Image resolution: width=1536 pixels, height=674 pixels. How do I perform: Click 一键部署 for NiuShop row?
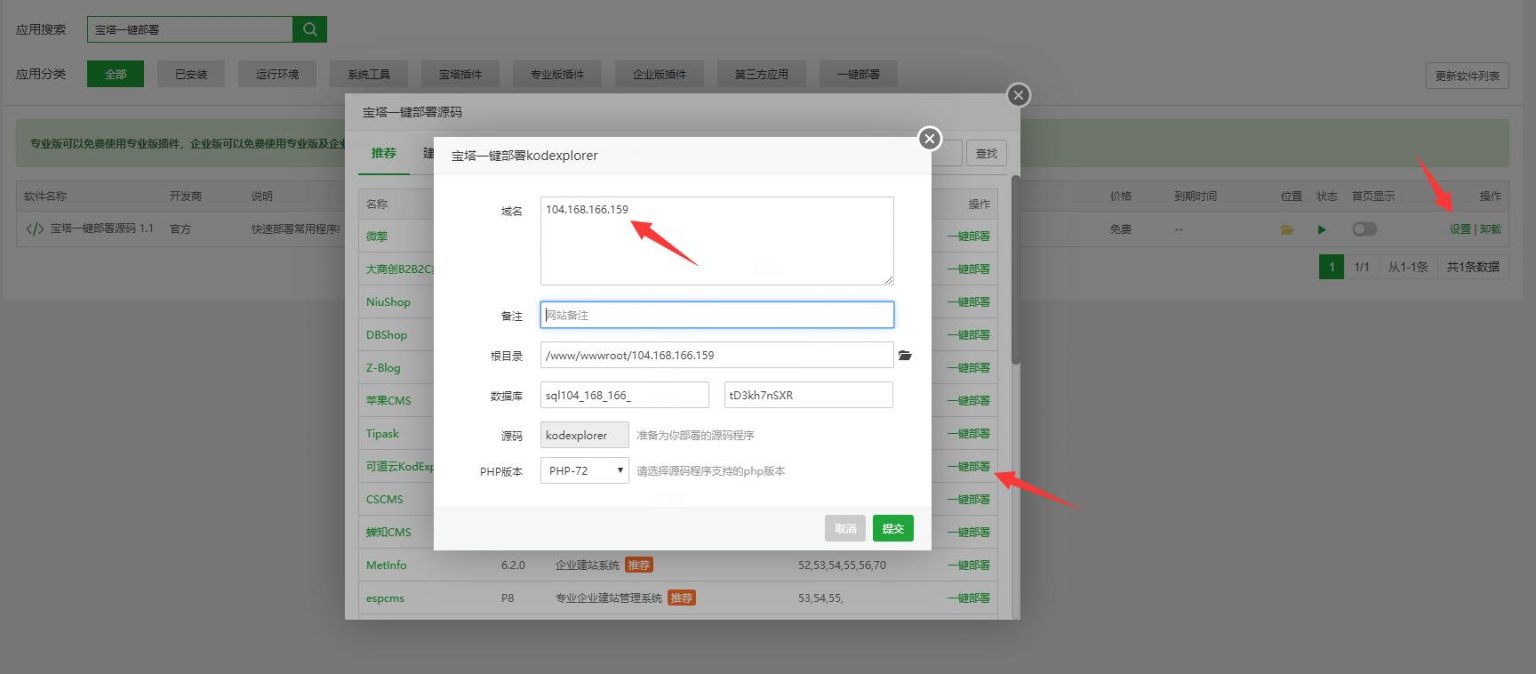pos(968,302)
